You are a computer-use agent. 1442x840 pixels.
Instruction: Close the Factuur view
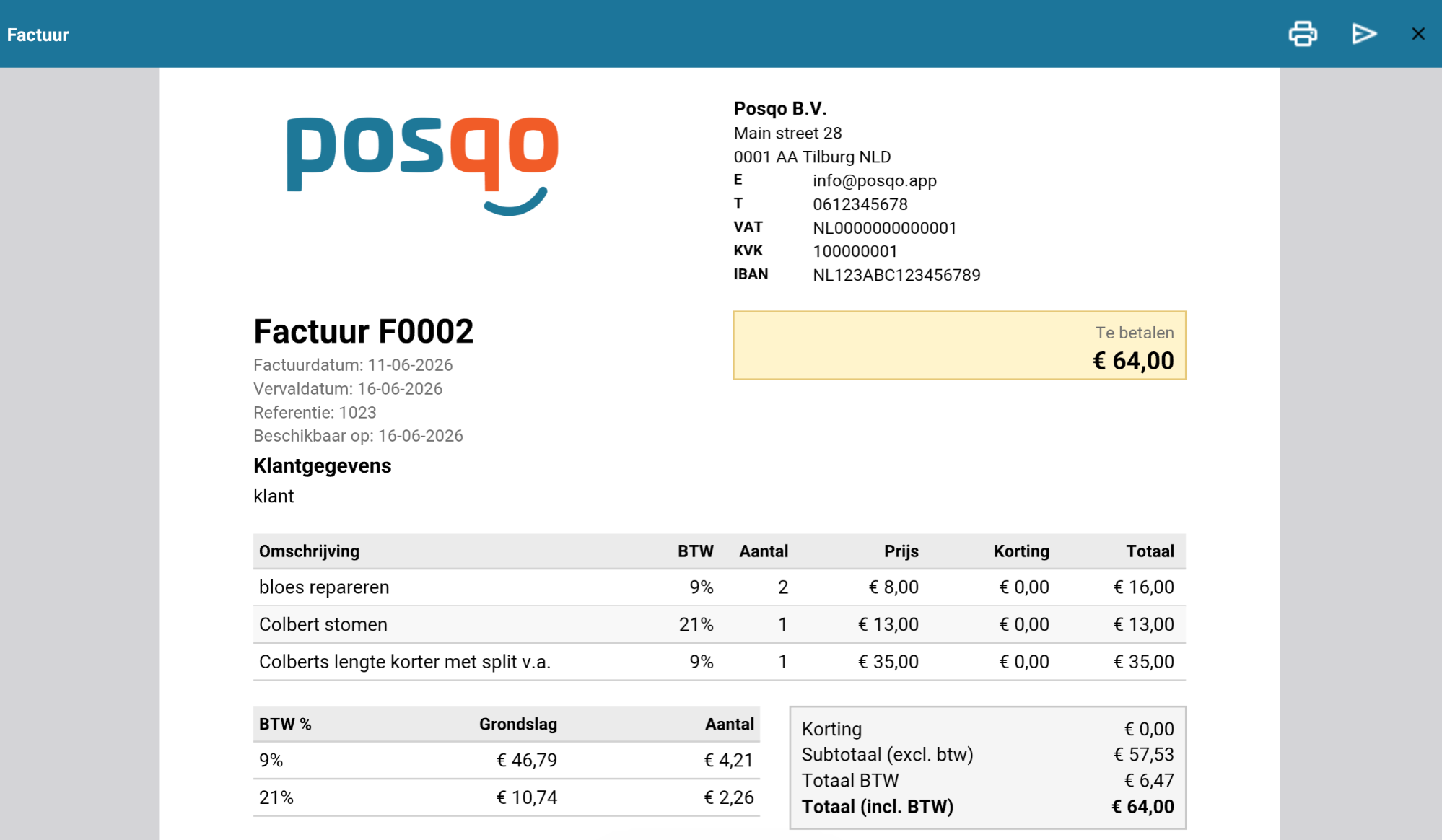point(1418,34)
